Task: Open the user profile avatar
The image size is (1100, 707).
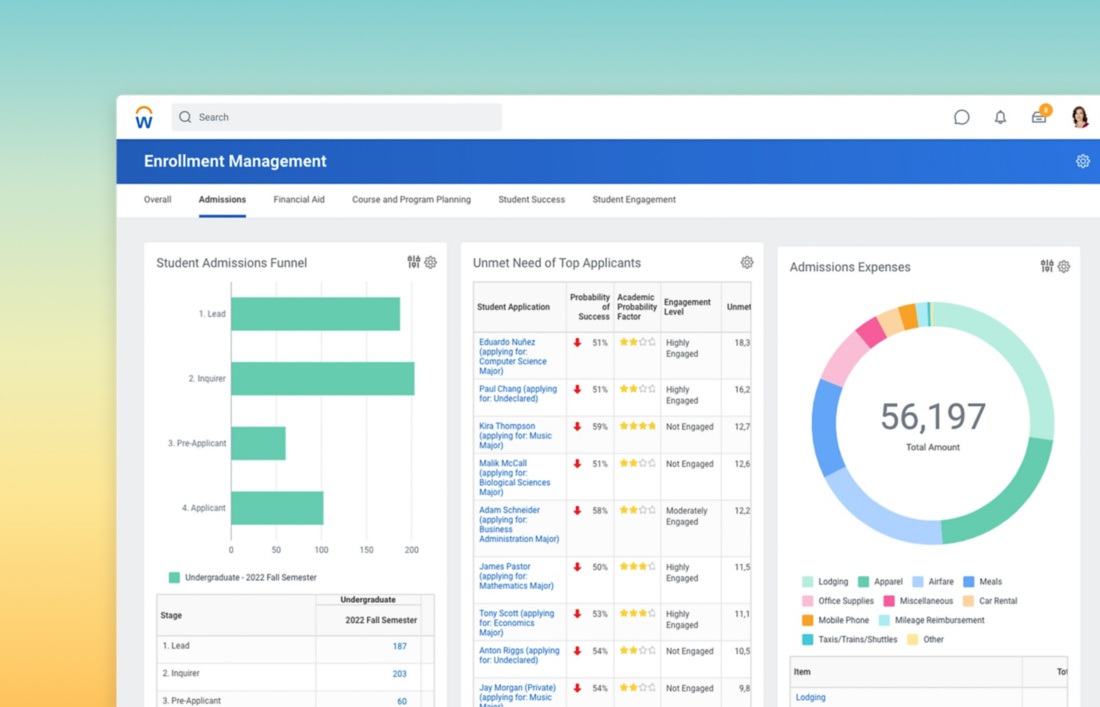Action: tap(1079, 117)
